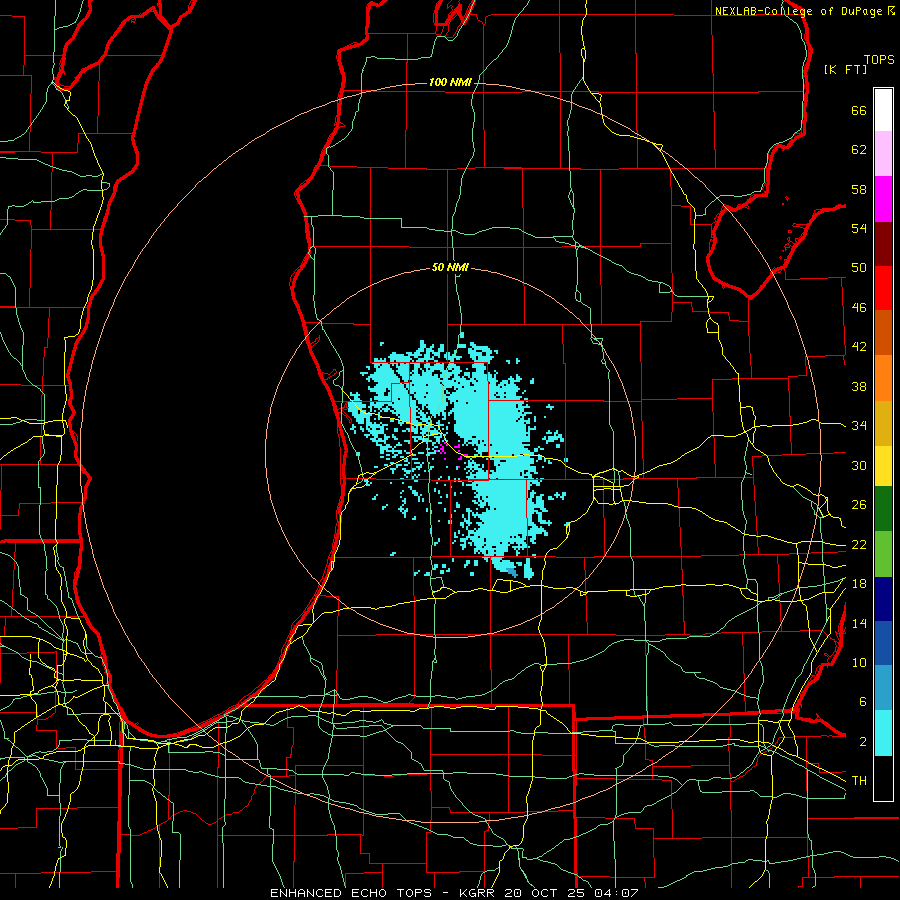Click the legend value 66
This screenshot has height=900, width=900.
(x=859, y=110)
